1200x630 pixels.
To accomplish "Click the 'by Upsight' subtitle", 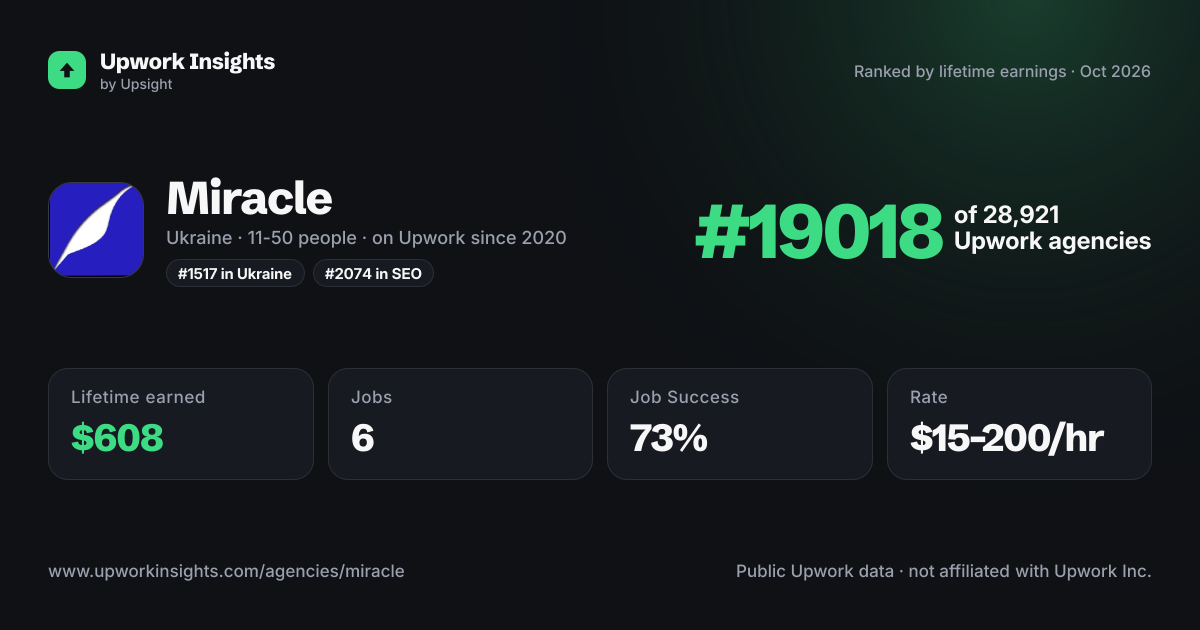I will pos(136,85).
